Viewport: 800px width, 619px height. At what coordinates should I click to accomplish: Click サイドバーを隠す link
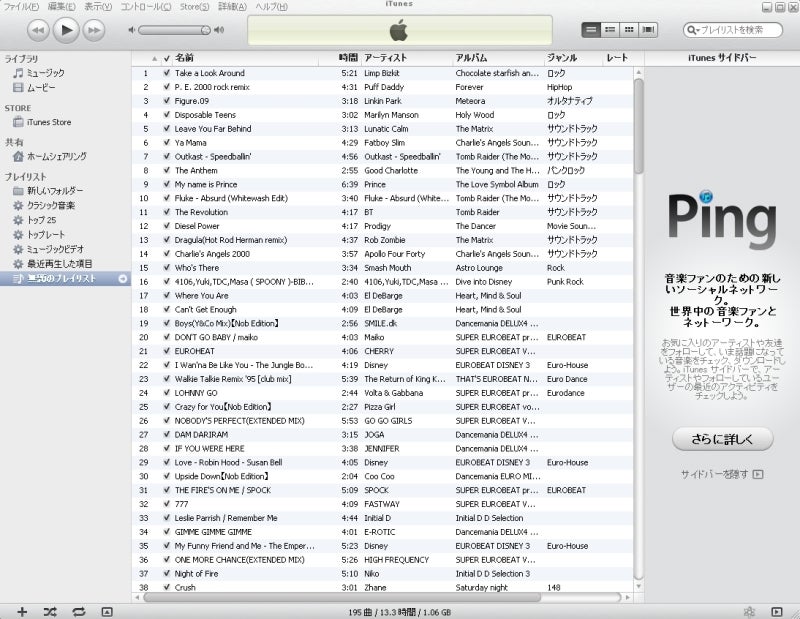tap(721, 474)
